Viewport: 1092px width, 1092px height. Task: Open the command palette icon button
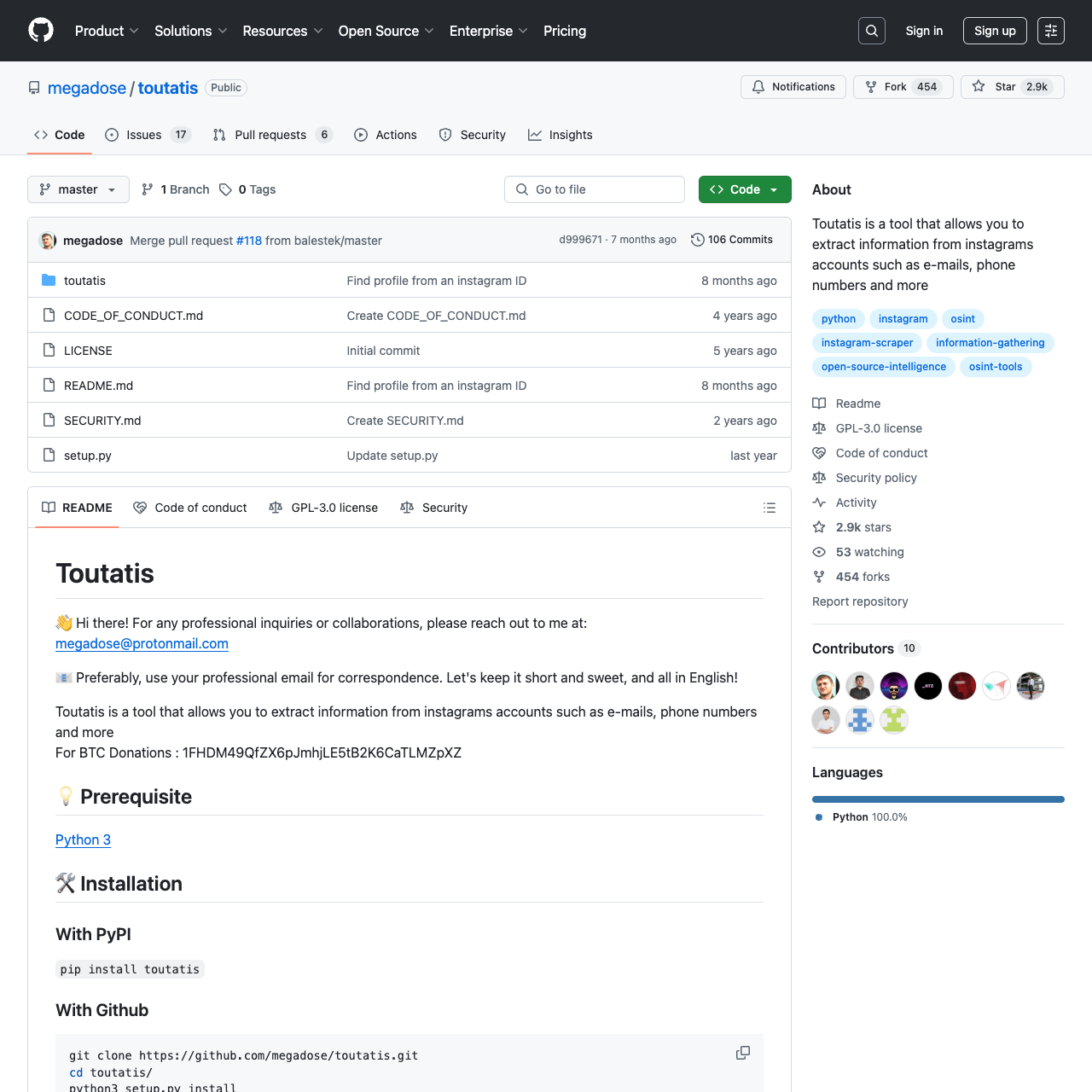[1051, 31]
